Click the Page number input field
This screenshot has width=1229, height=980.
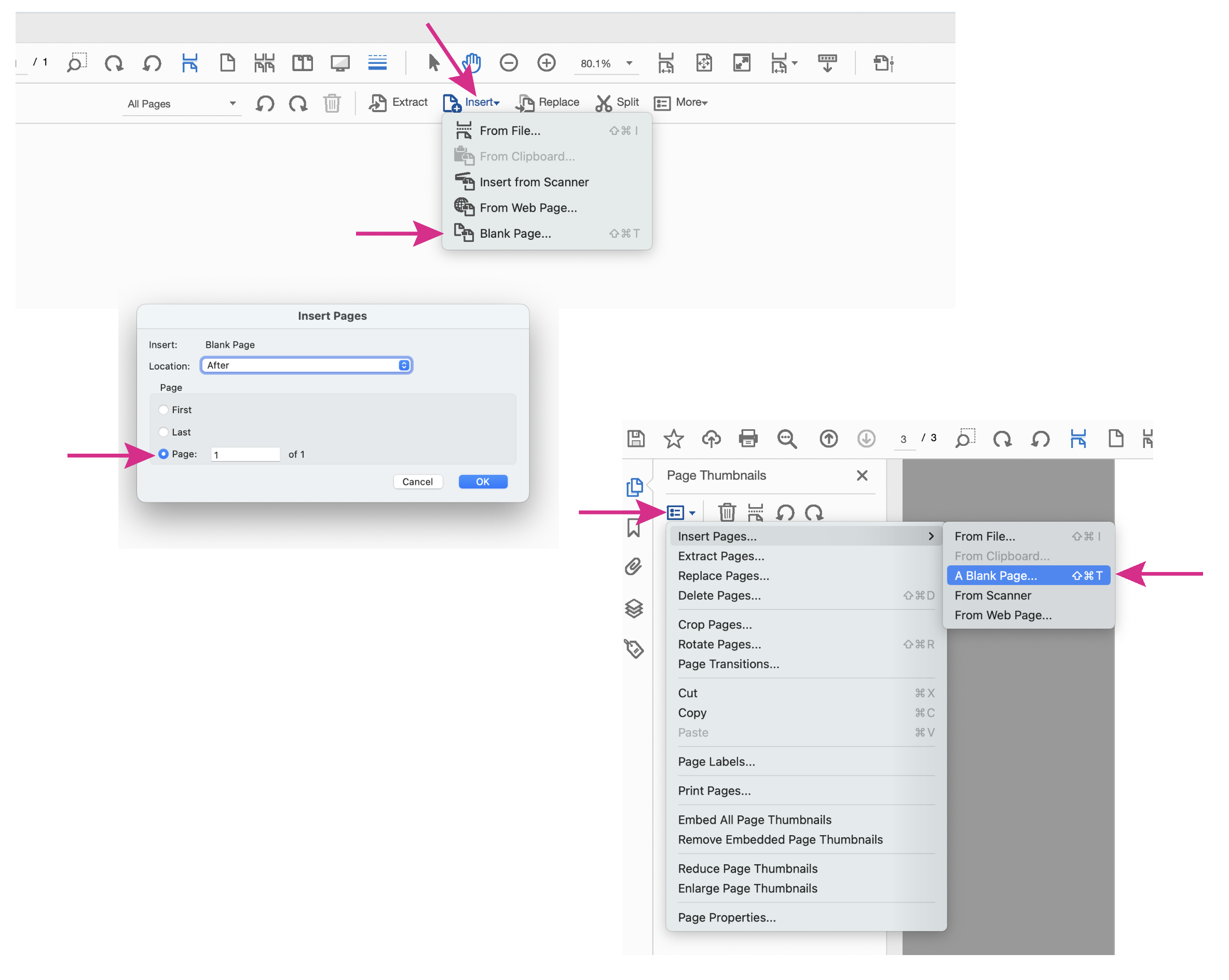pos(245,454)
